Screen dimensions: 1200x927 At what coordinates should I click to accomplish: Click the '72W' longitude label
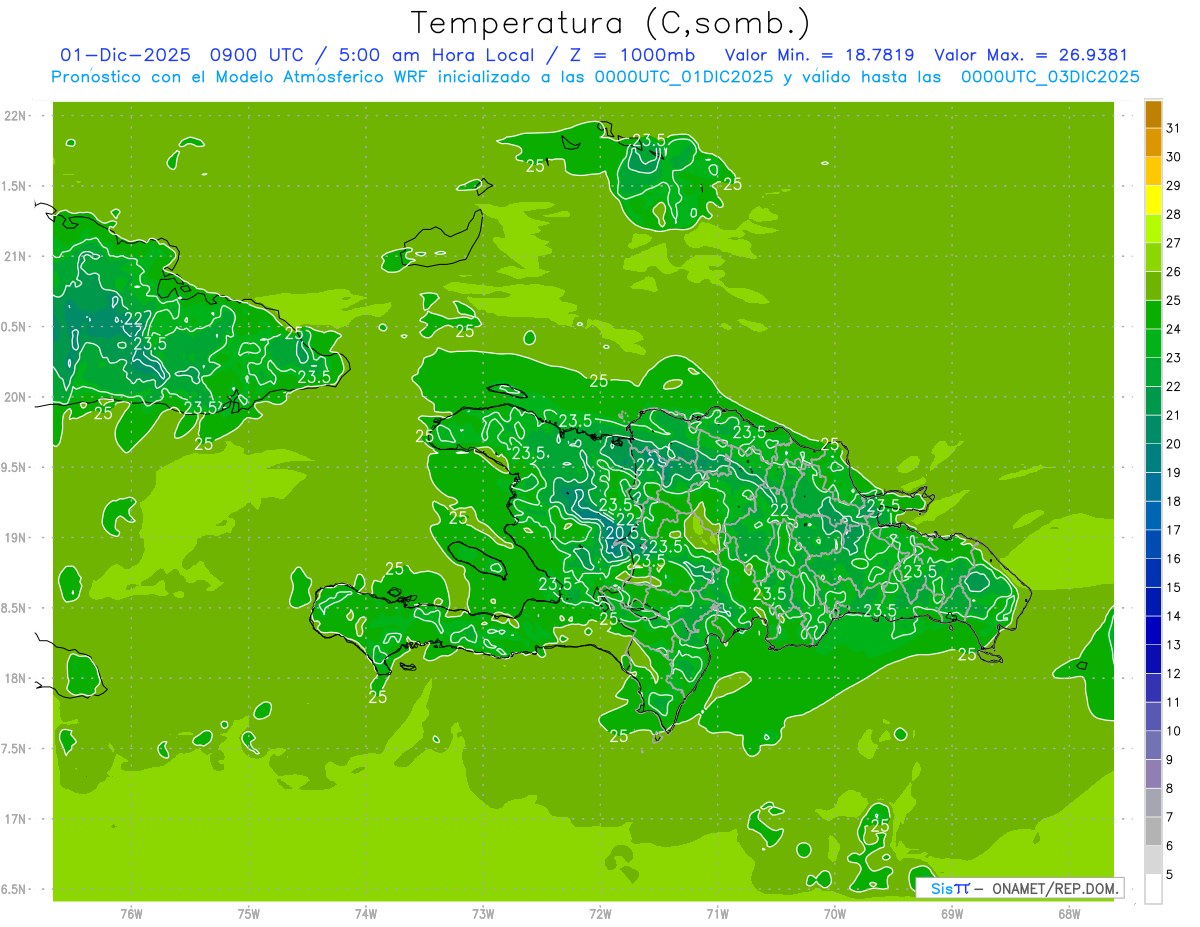[600, 914]
